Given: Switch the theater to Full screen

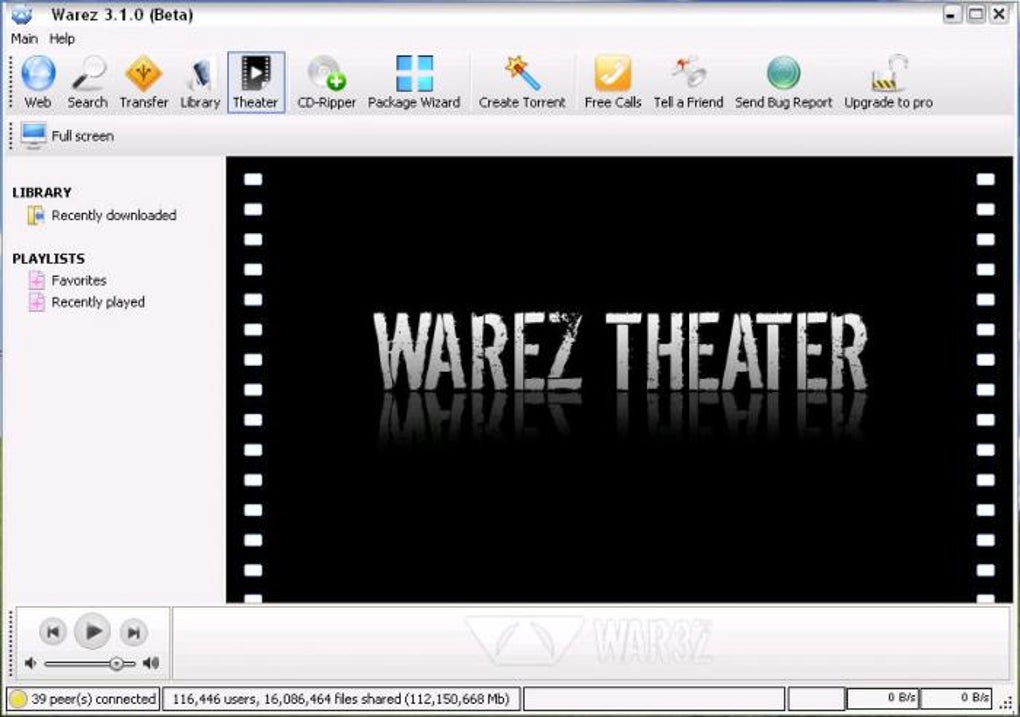Looking at the screenshot, I should click(67, 136).
